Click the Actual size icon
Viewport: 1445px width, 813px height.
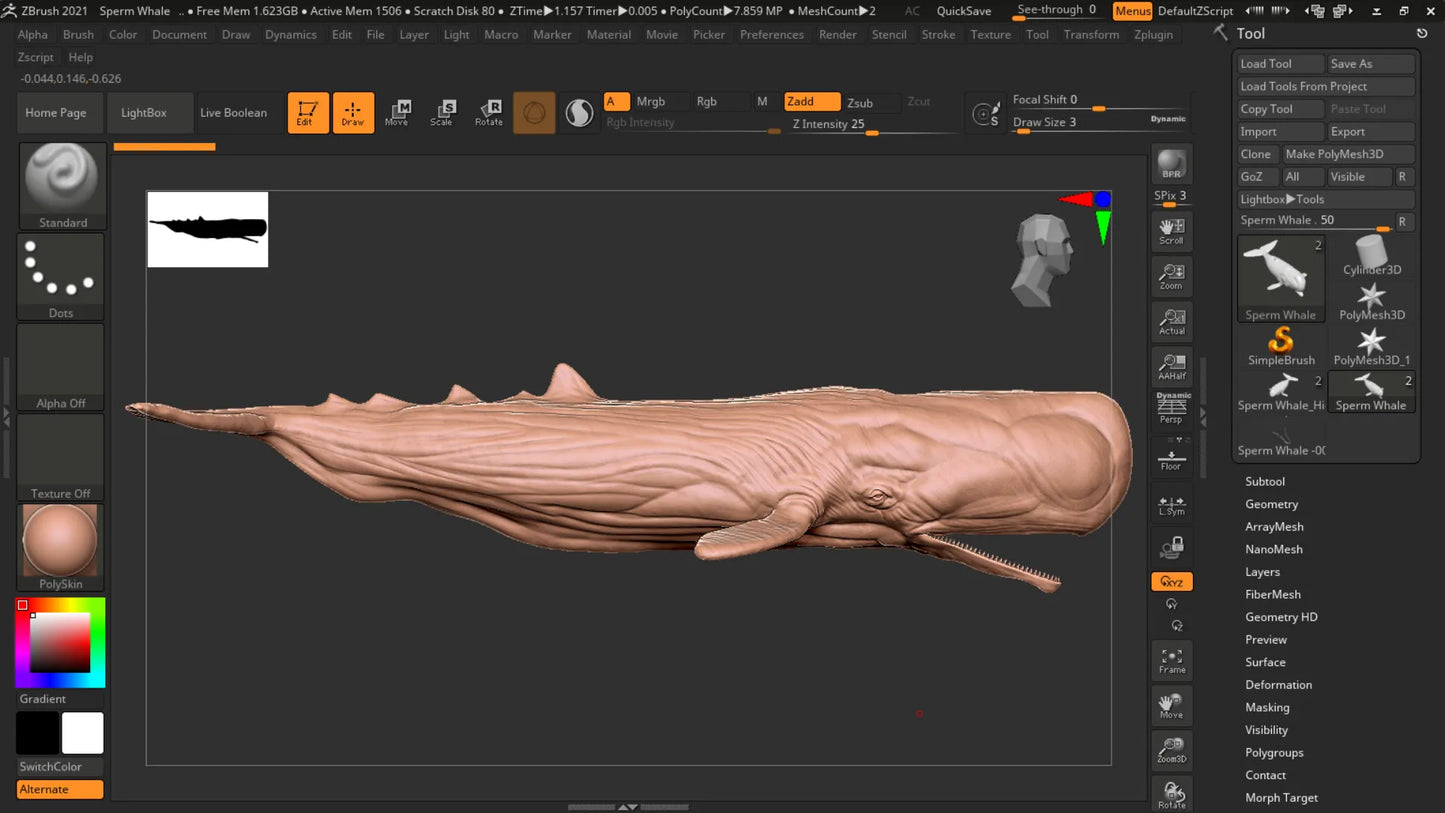point(1171,322)
